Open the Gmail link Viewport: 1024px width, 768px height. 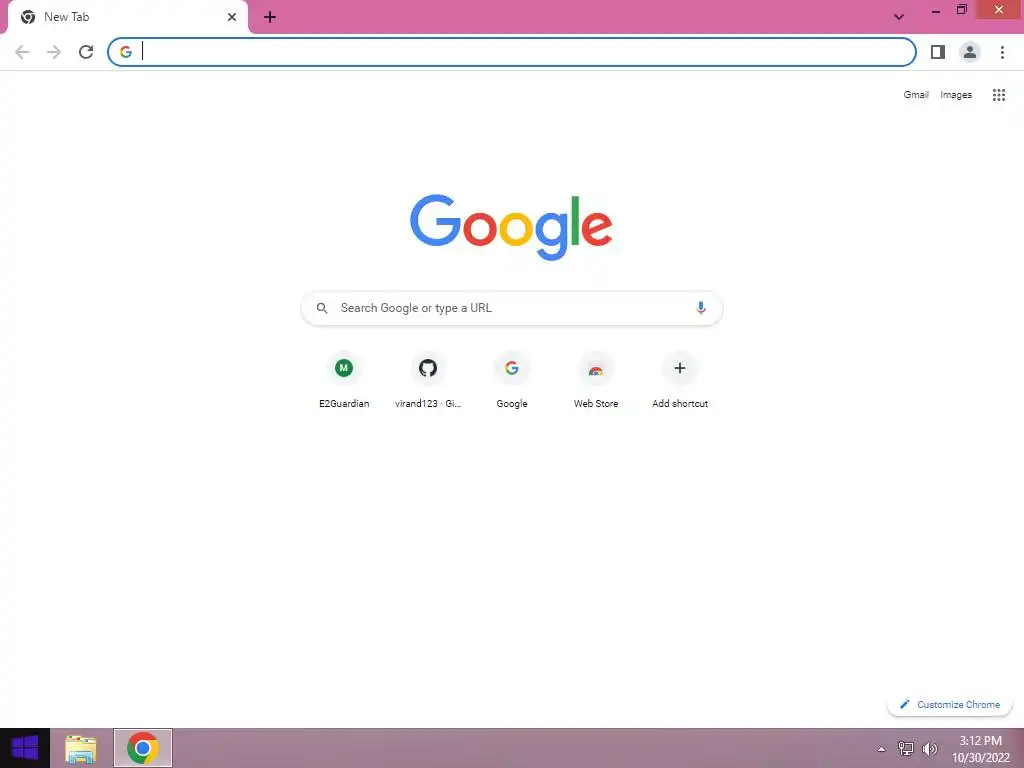916,95
